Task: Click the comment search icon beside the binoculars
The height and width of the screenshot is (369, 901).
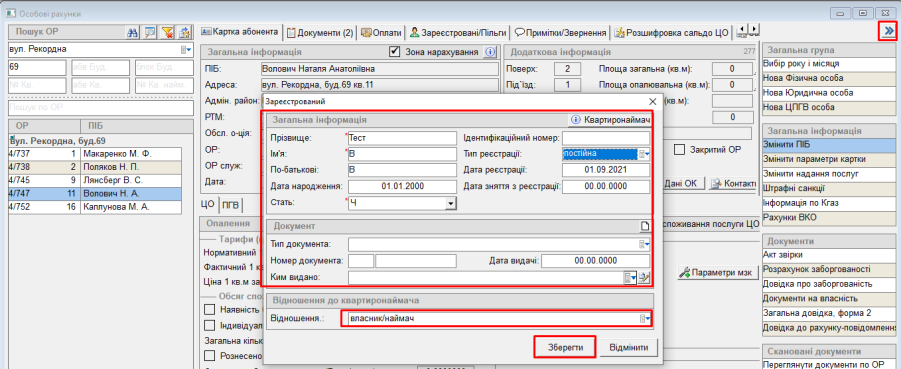Action: click(x=149, y=32)
